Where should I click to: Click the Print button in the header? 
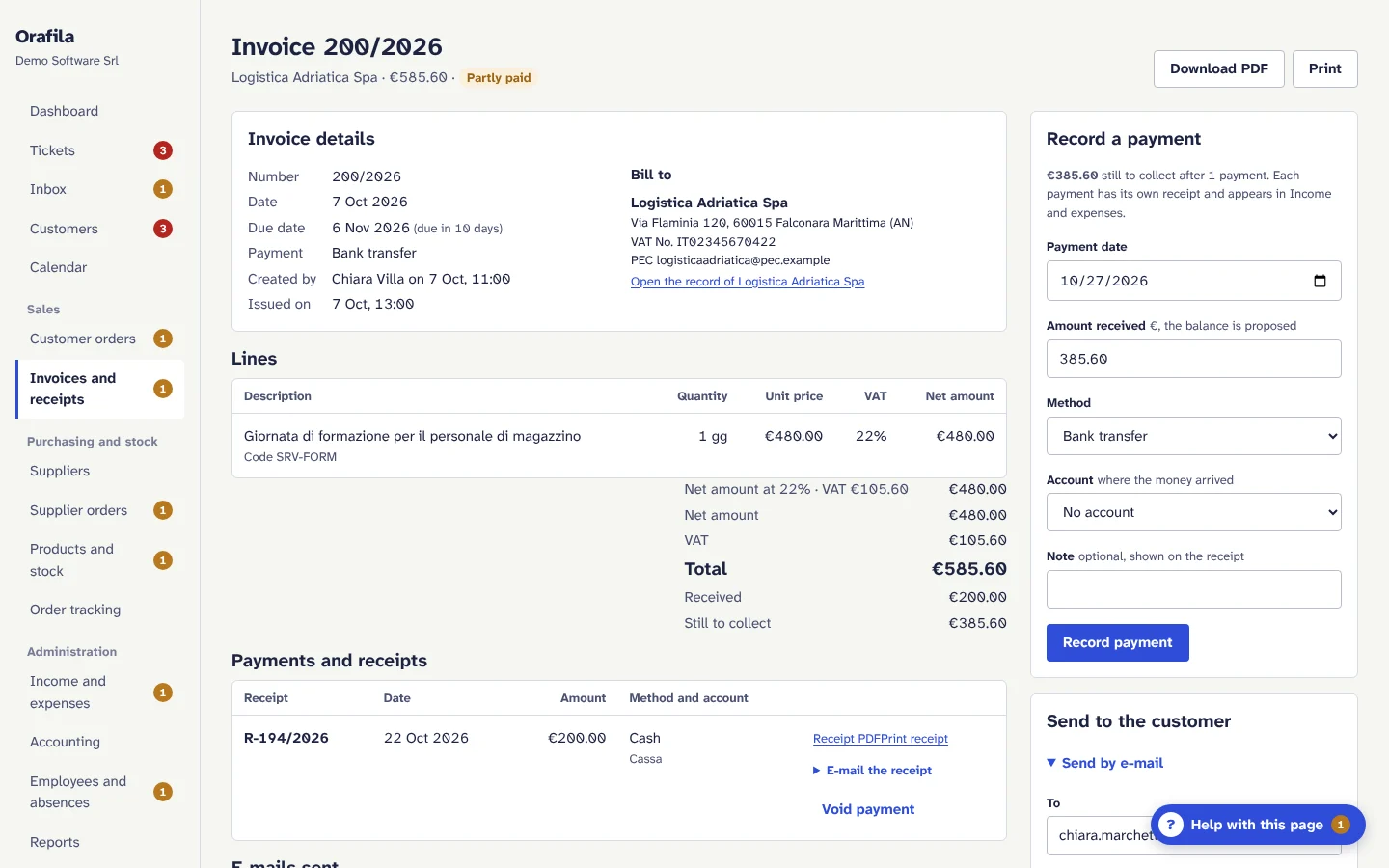pos(1325,68)
